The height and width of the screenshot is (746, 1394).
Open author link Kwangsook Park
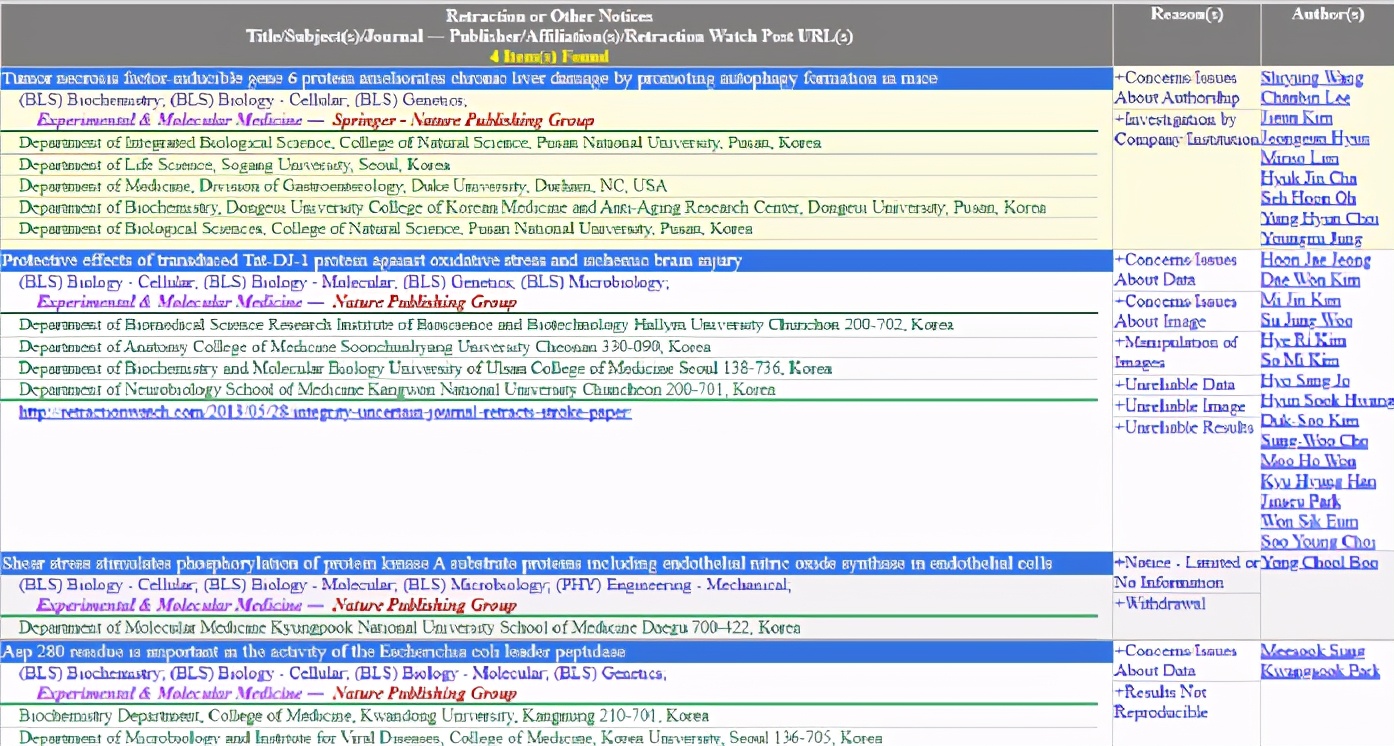click(1320, 671)
